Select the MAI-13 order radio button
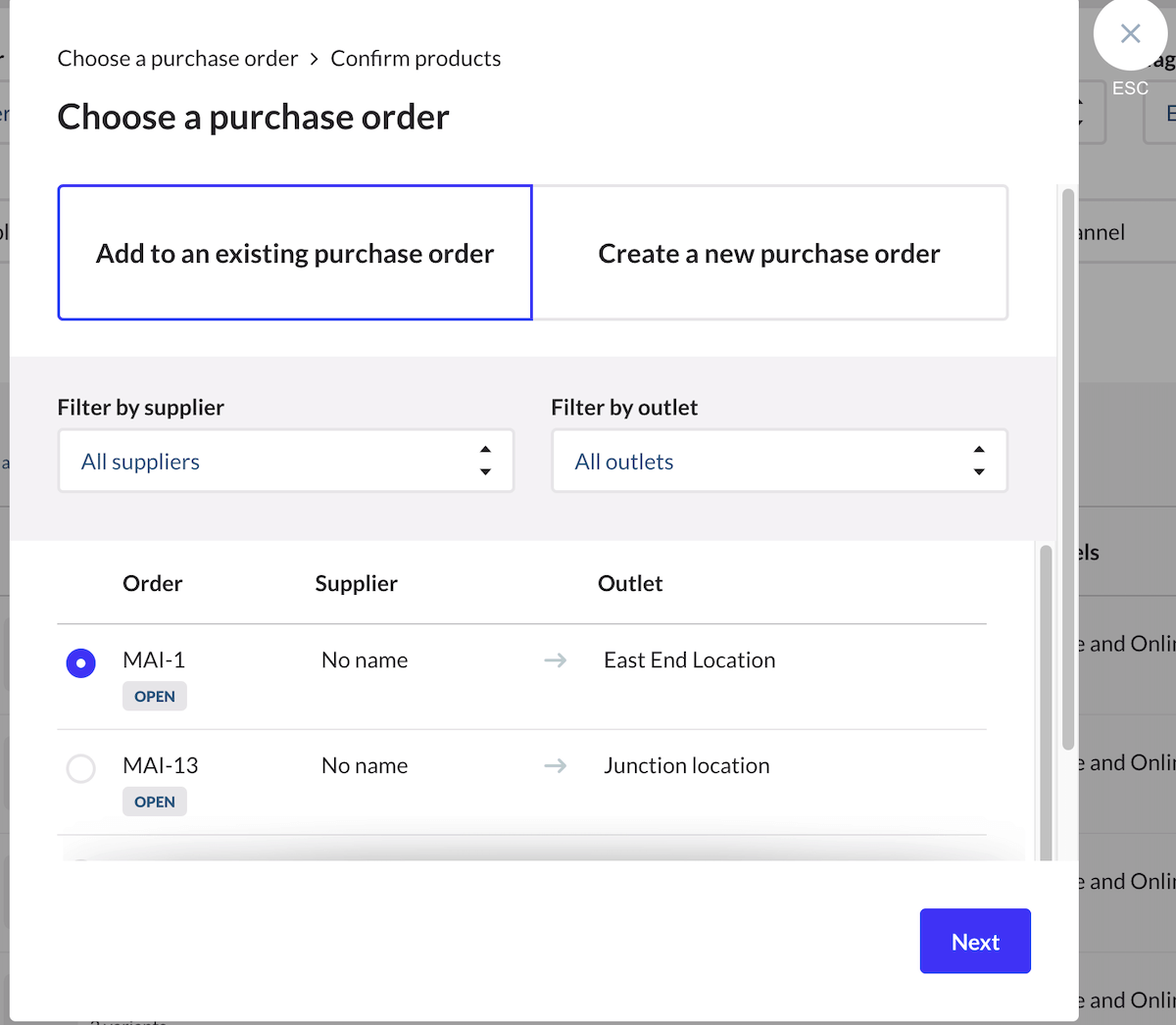The image size is (1176, 1025). [80, 768]
